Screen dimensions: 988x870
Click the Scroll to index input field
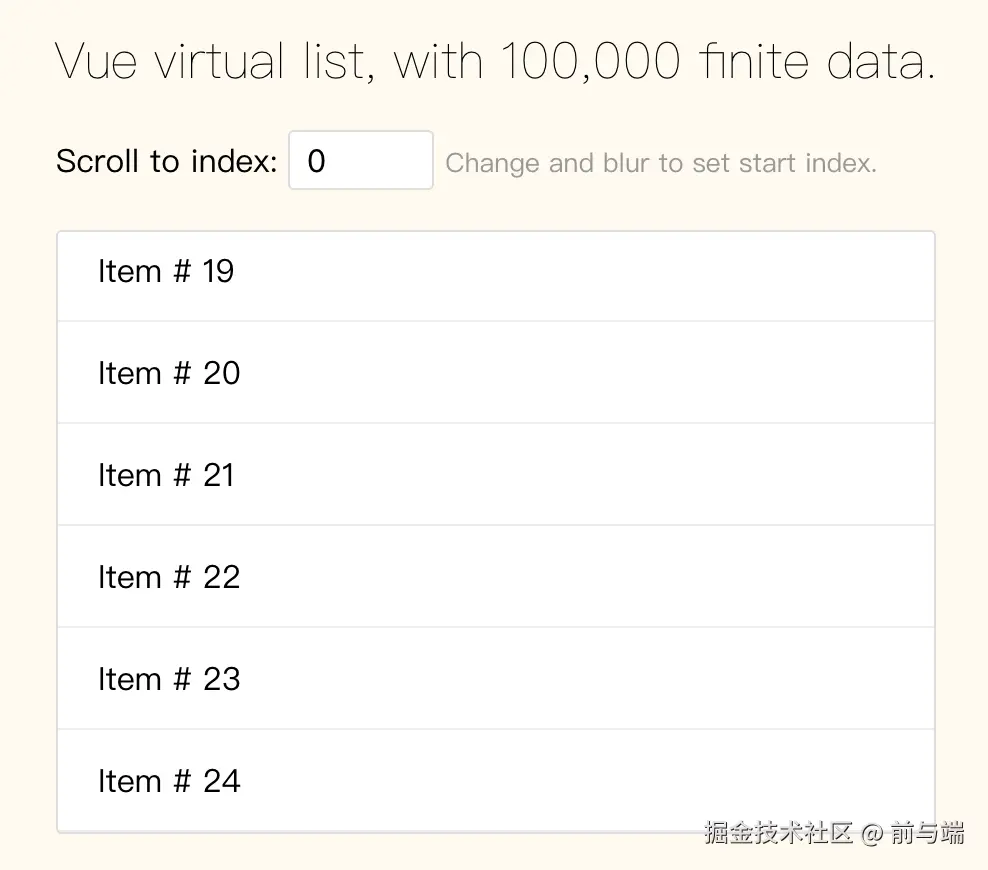pyautogui.click(x=360, y=161)
